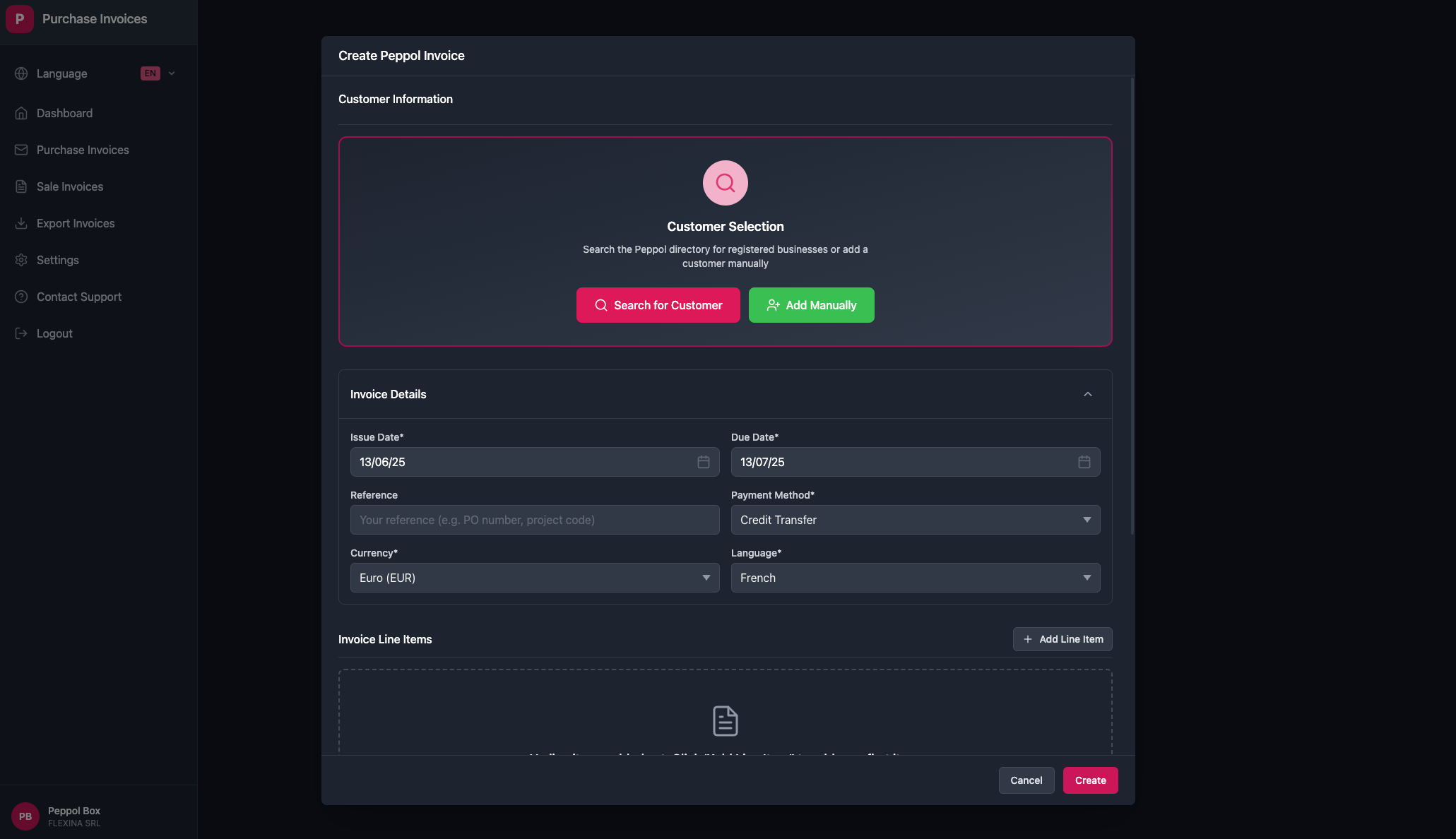Click the Customer Information heading

[x=396, y=99]
